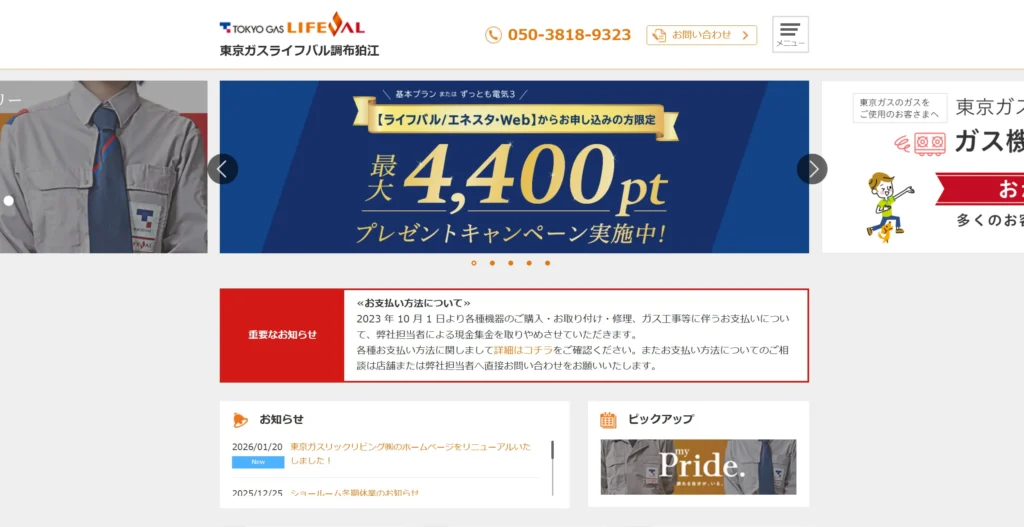Screen dimensions: 1024x527
Task: Select the fifth carousel indicator dot
Action: (547, 263)
